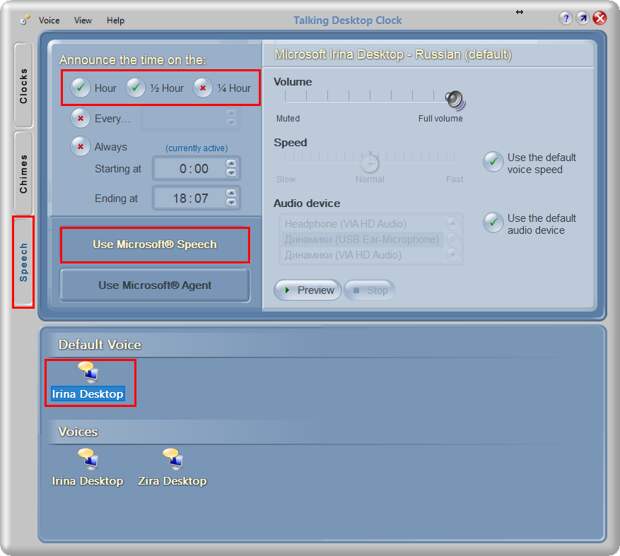
Task: Click Use Microsoft® Speech button
Action: [x=155, y=244]
